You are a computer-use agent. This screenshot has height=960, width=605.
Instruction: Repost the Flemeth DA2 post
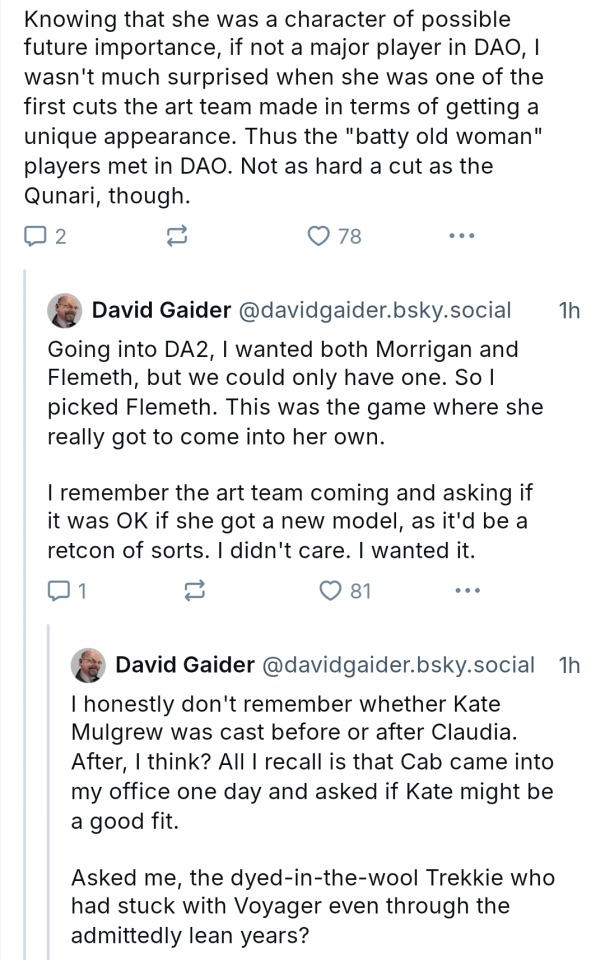click(196, 591)
